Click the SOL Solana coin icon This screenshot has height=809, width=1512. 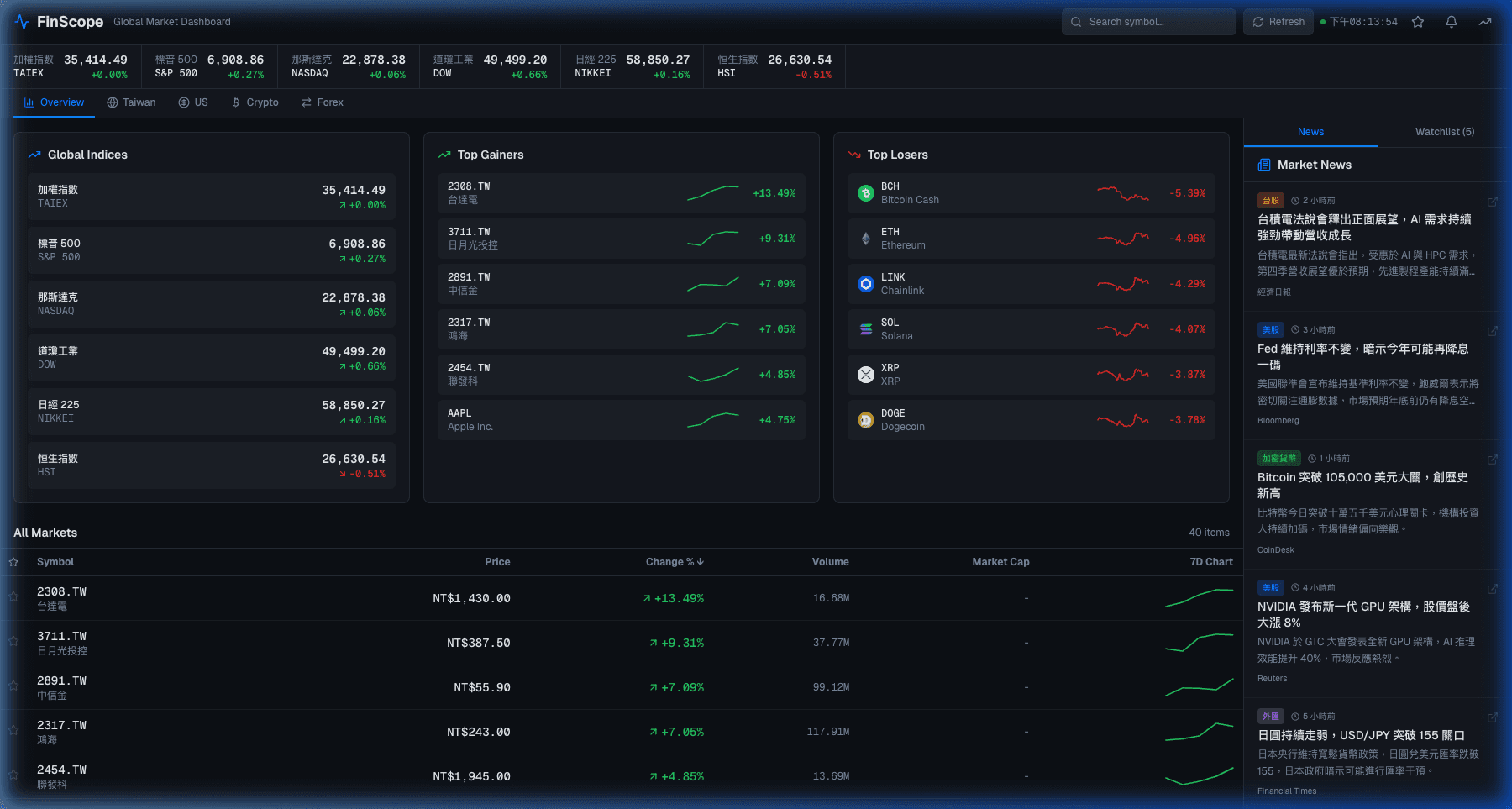pyautogui.click(x=866, y=329)
